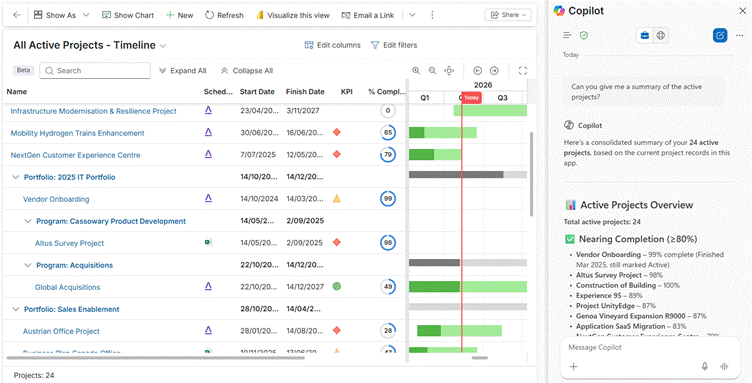752x383 pixels.
Task: Collapse Portfolio: Sales Enablement
Action: 15,309
